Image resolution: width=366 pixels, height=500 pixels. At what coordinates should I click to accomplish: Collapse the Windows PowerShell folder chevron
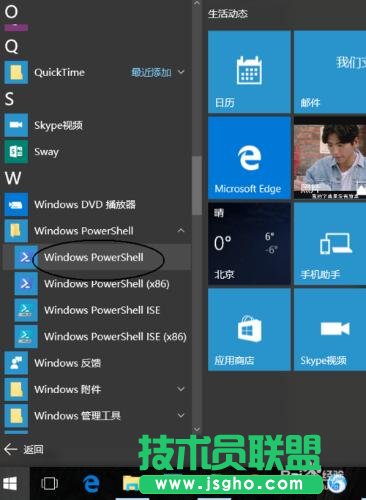(181, 230)
